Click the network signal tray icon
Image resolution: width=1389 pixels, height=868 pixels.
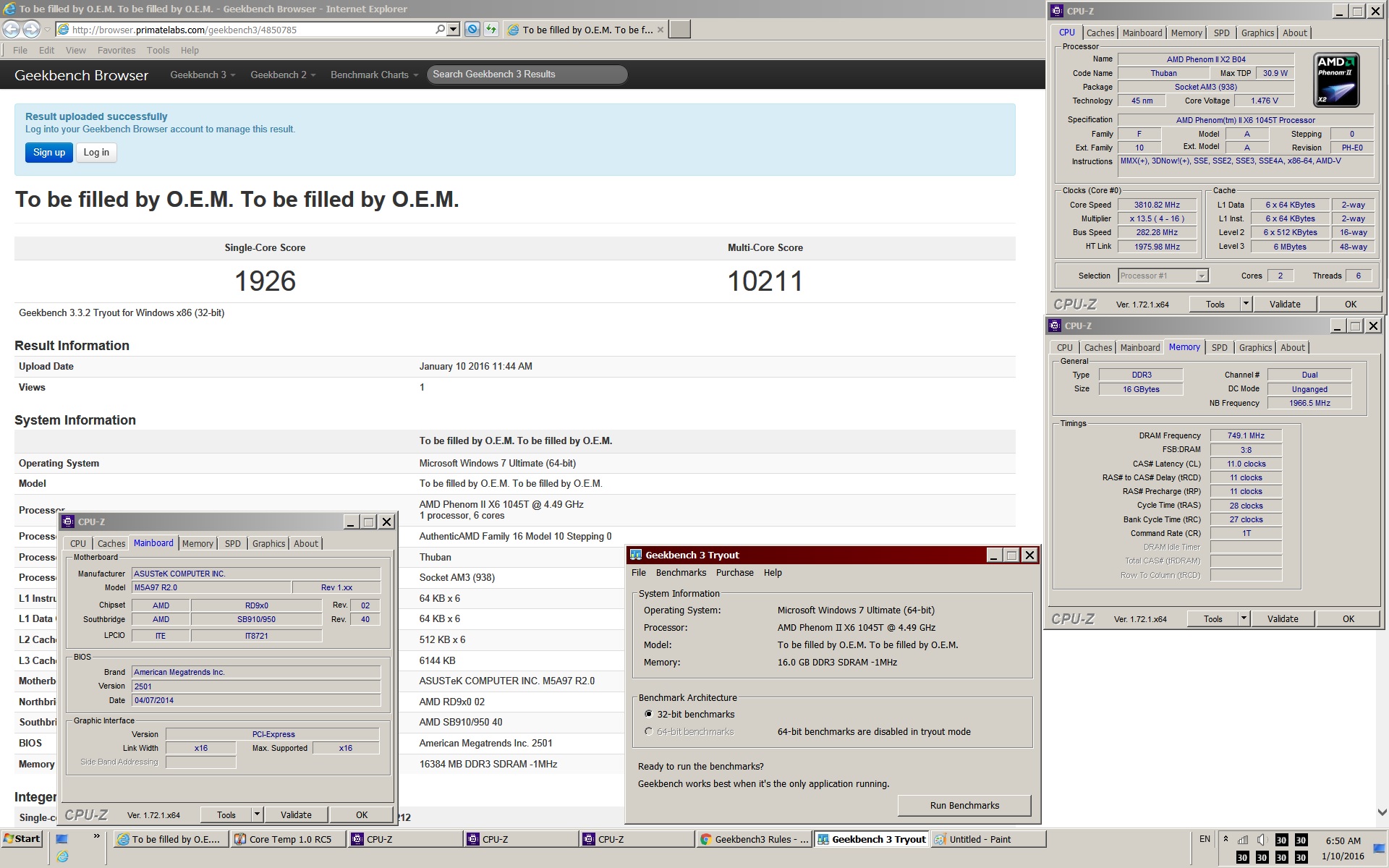(x=1243, y=840)
